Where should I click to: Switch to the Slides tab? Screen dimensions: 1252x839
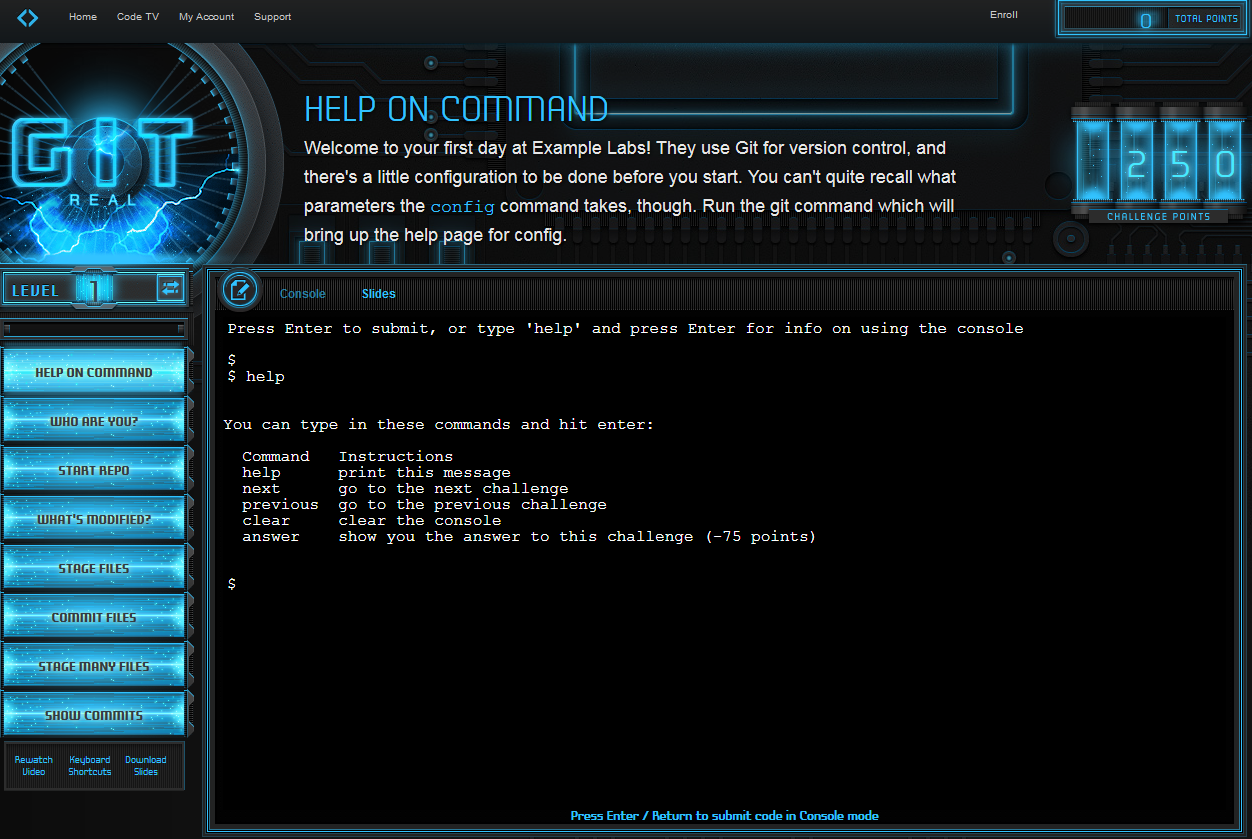[x=378, y=294]
